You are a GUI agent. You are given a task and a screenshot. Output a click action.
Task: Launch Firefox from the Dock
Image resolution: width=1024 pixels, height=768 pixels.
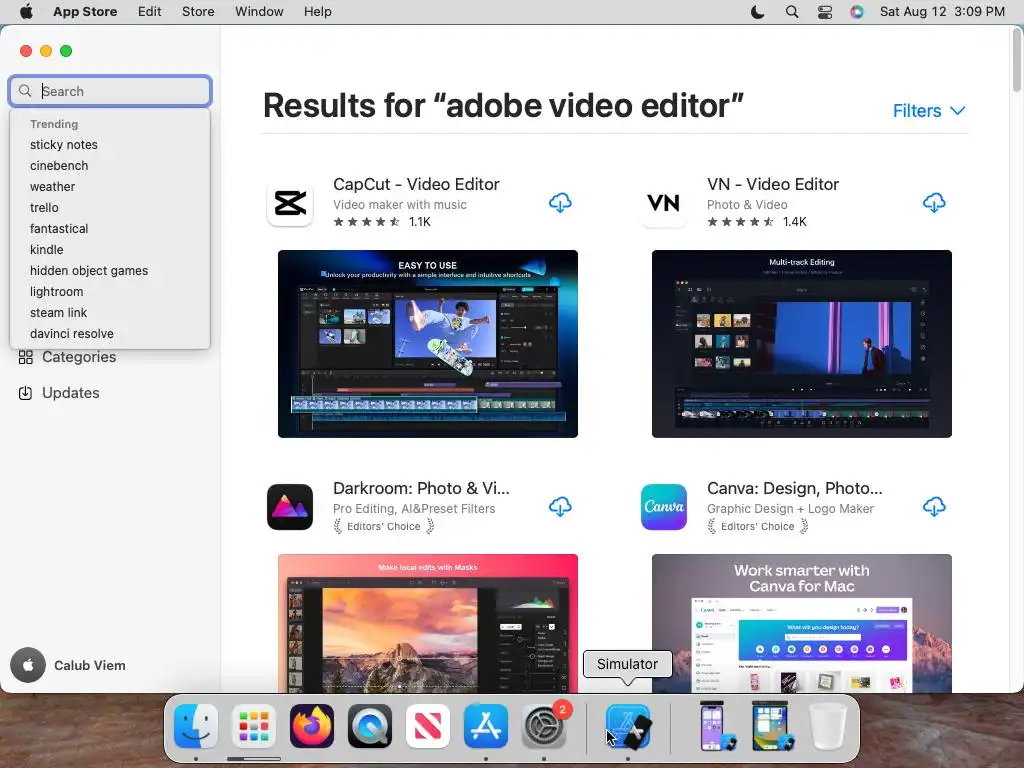pos(312,726)
